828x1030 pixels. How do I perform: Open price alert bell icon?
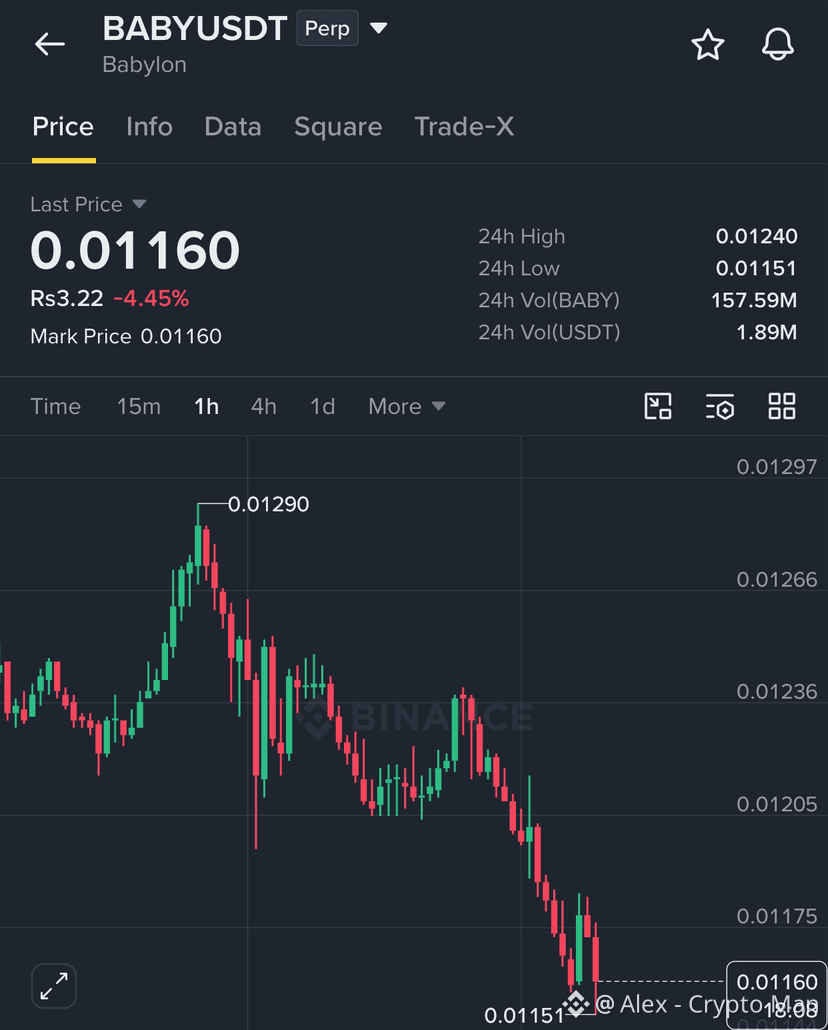coord(778,45)
